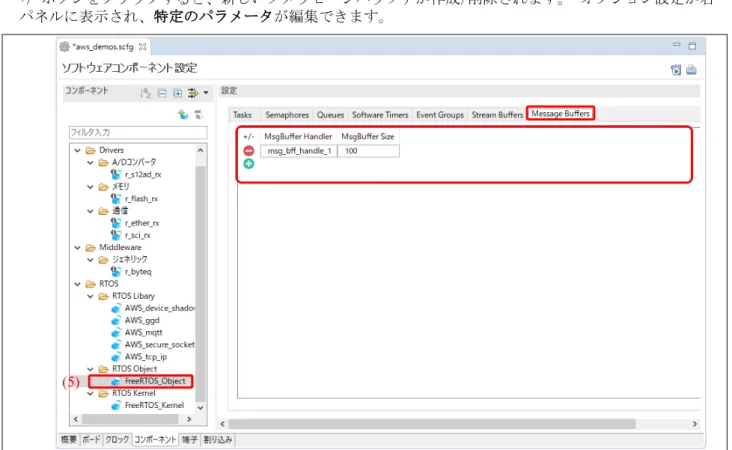Open the Semaphores tab
732x450 pixels.
pyautogui.click(x=287, y=115)
